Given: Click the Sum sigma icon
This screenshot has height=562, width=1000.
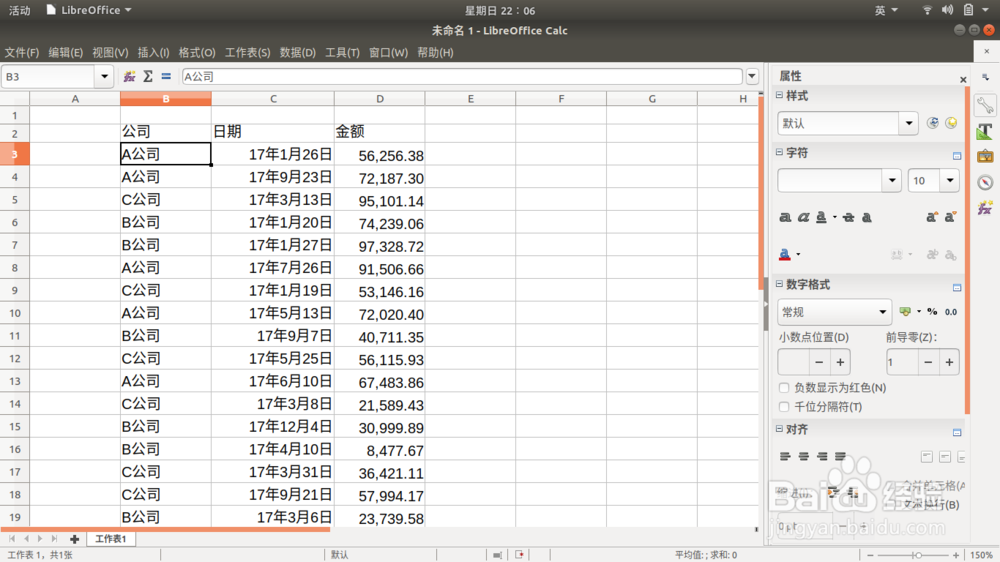Looking at the screenshot, I should pyautogui.click(x=148, y=77).
